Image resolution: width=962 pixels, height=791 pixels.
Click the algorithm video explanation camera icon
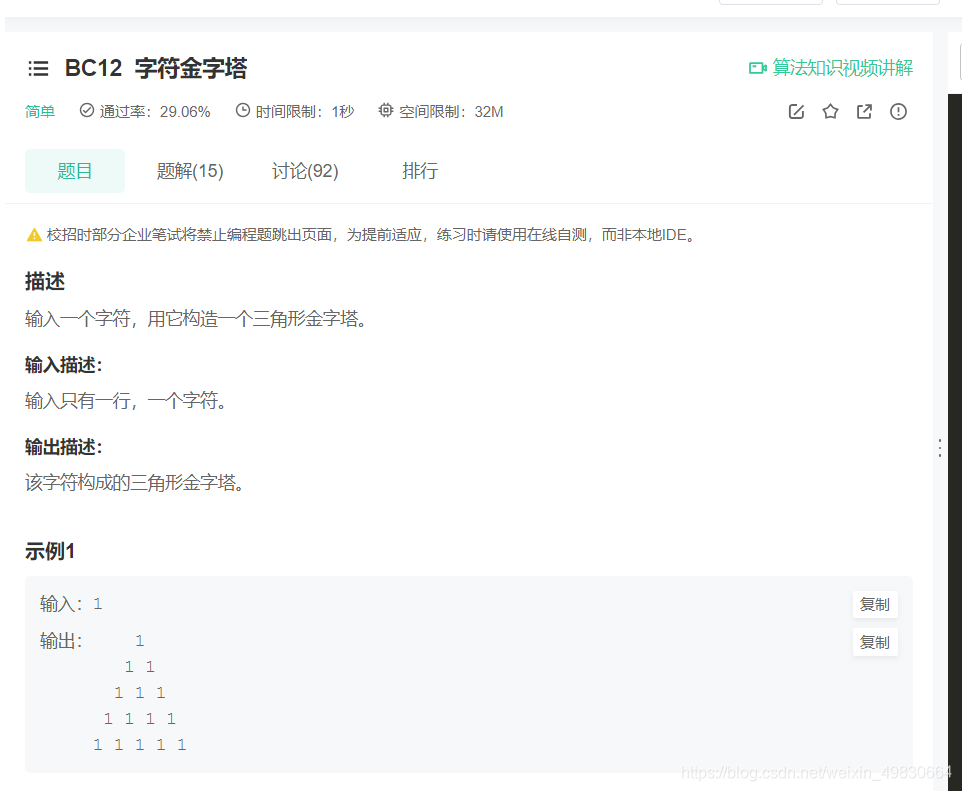758,68
